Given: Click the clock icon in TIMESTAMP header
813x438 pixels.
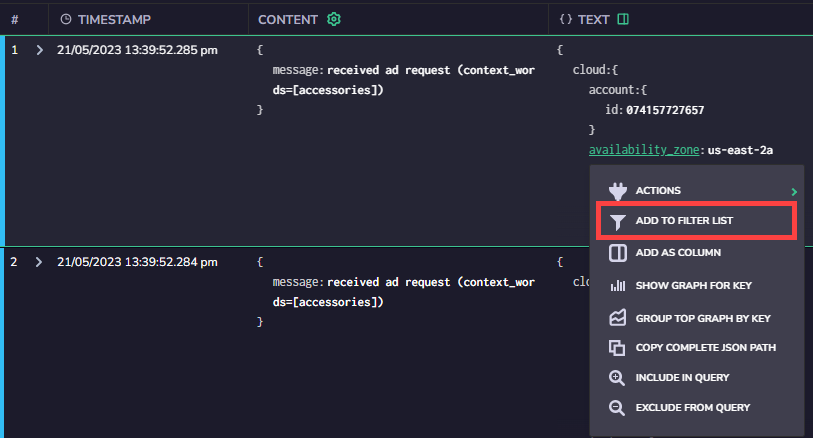Looking at the screenshot, I should tap(66, 19).
